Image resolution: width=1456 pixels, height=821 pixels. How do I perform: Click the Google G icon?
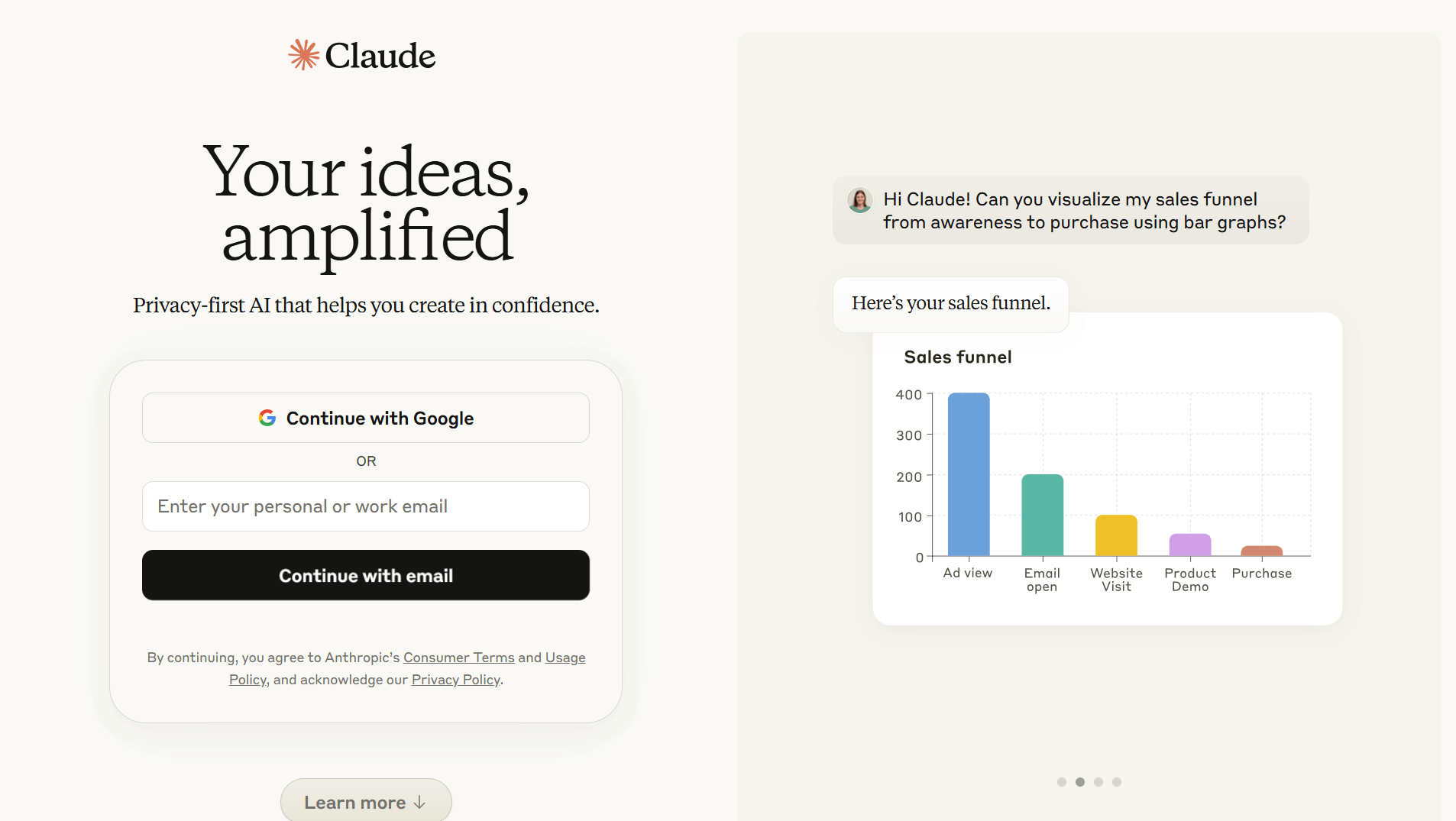pos(267,418)
